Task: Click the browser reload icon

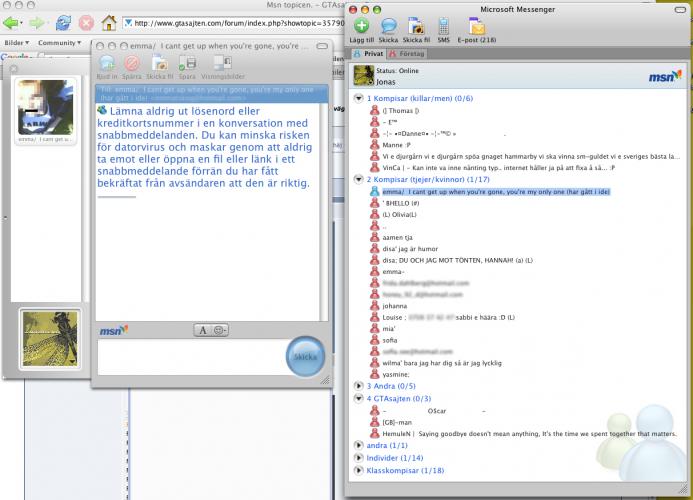Action: point(63,22)
